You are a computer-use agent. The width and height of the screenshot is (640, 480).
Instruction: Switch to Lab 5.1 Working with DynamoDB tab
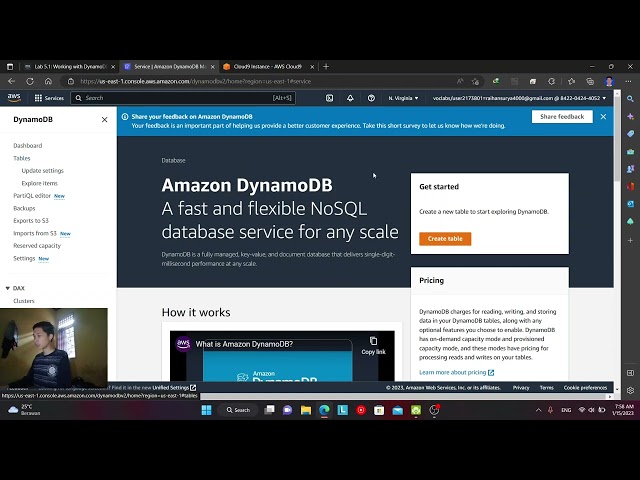tap(70, 67)
